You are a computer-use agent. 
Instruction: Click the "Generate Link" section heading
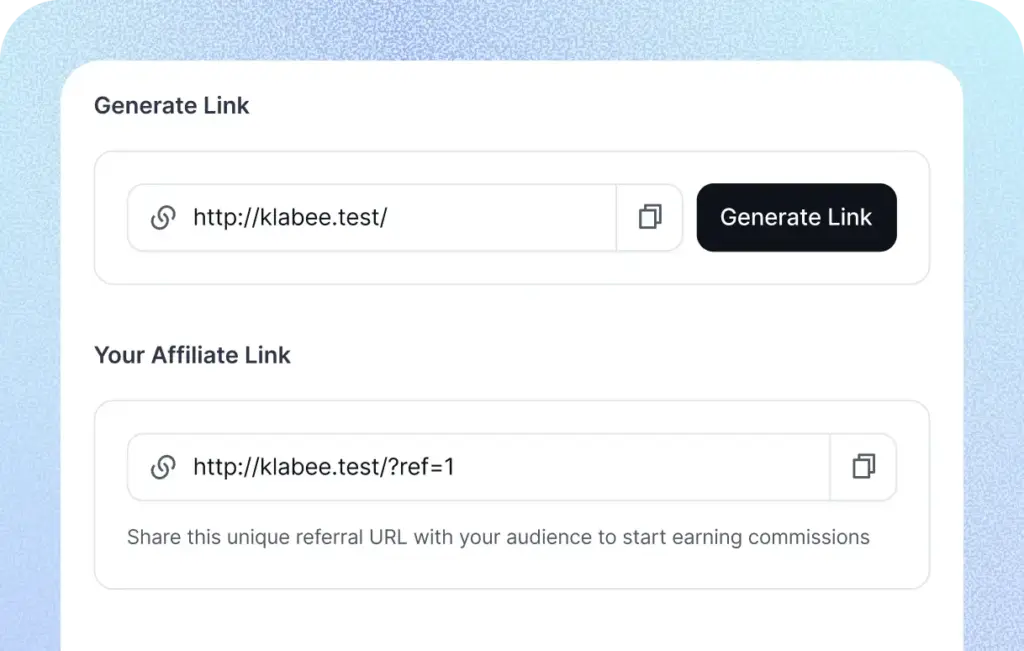[172, 106]
